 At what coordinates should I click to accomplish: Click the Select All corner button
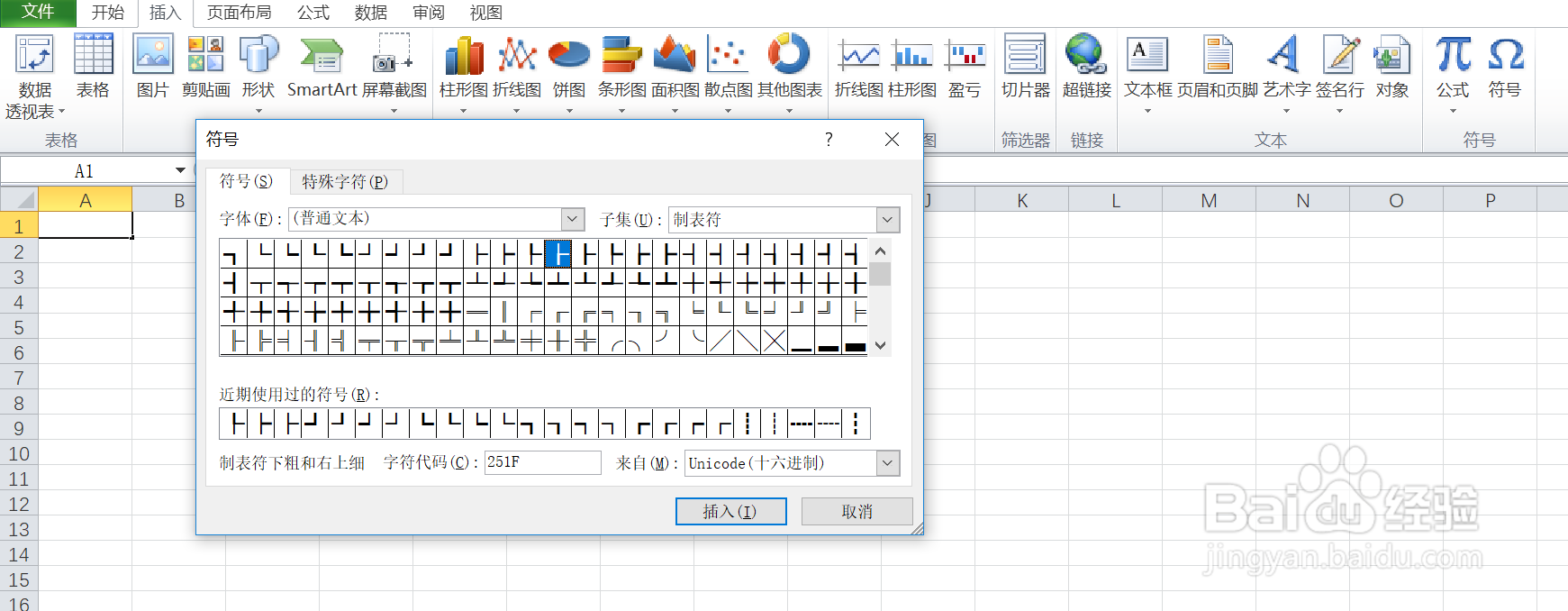tap(19, 199)
